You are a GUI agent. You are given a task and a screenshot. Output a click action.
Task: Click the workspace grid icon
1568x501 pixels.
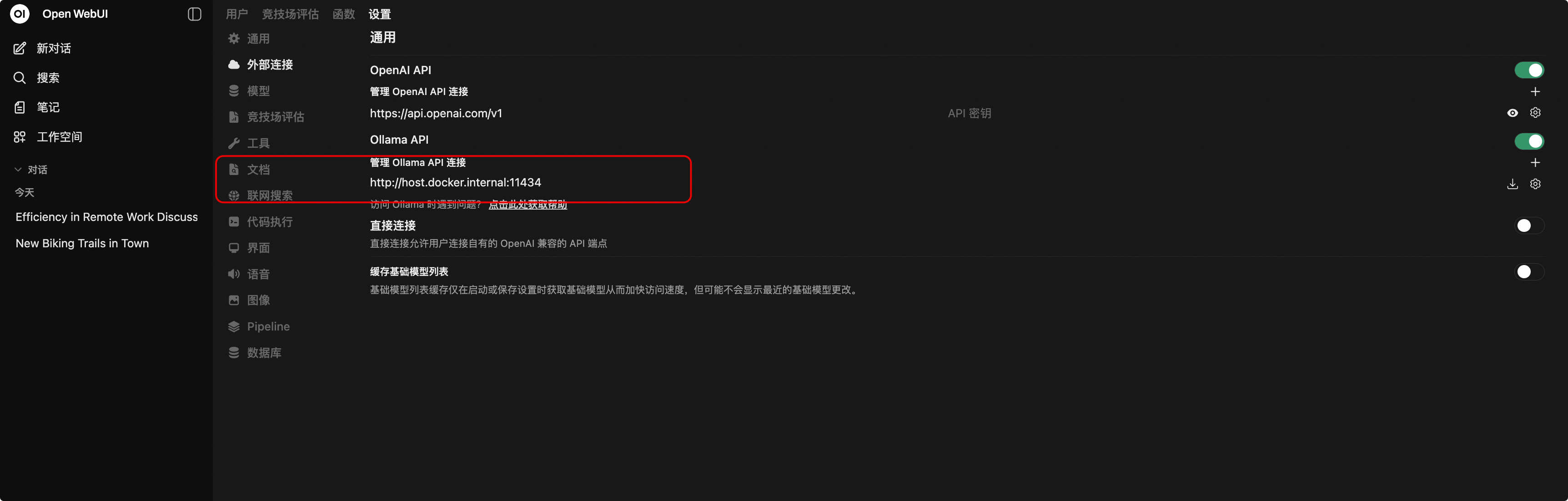[x=20, y=137]
